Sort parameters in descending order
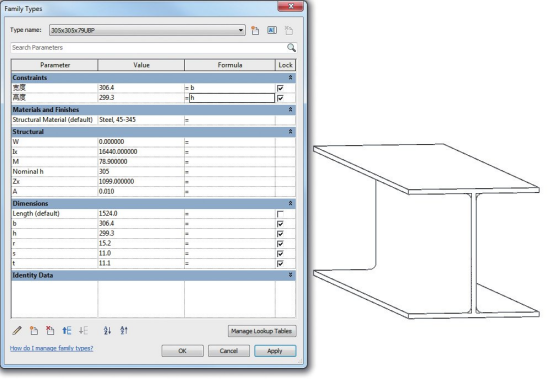Image resolution: width=554 pixels, height=380 pixels. [124, 331]
